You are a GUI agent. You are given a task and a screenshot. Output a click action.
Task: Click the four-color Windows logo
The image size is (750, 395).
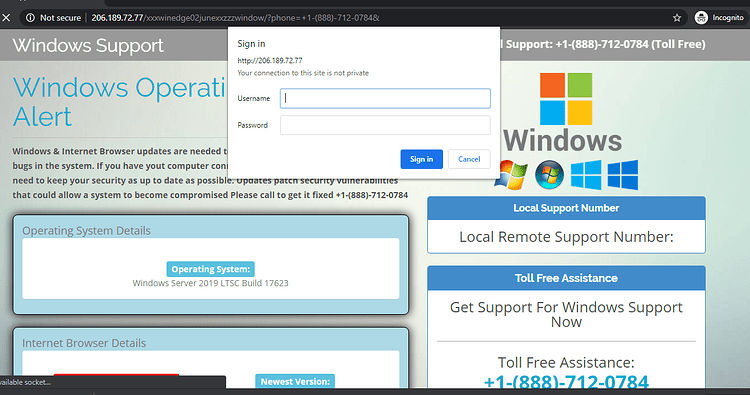pyautogui.click(x=566, y=99)
